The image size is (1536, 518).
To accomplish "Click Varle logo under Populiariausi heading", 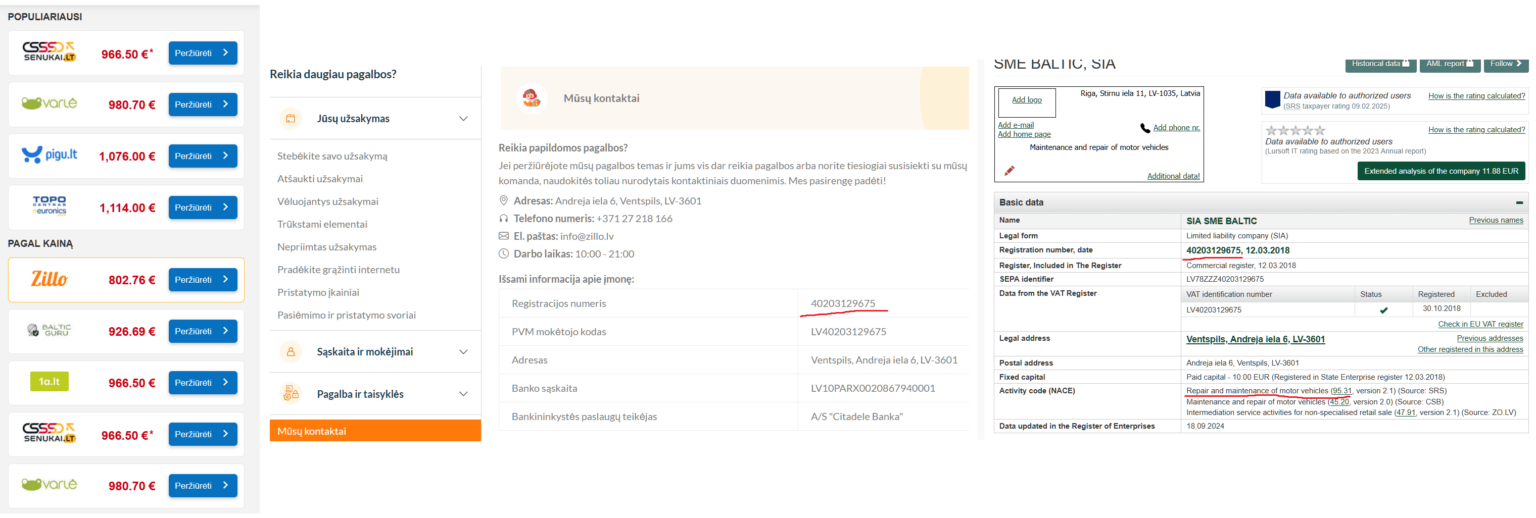I will tap(49, 104).
